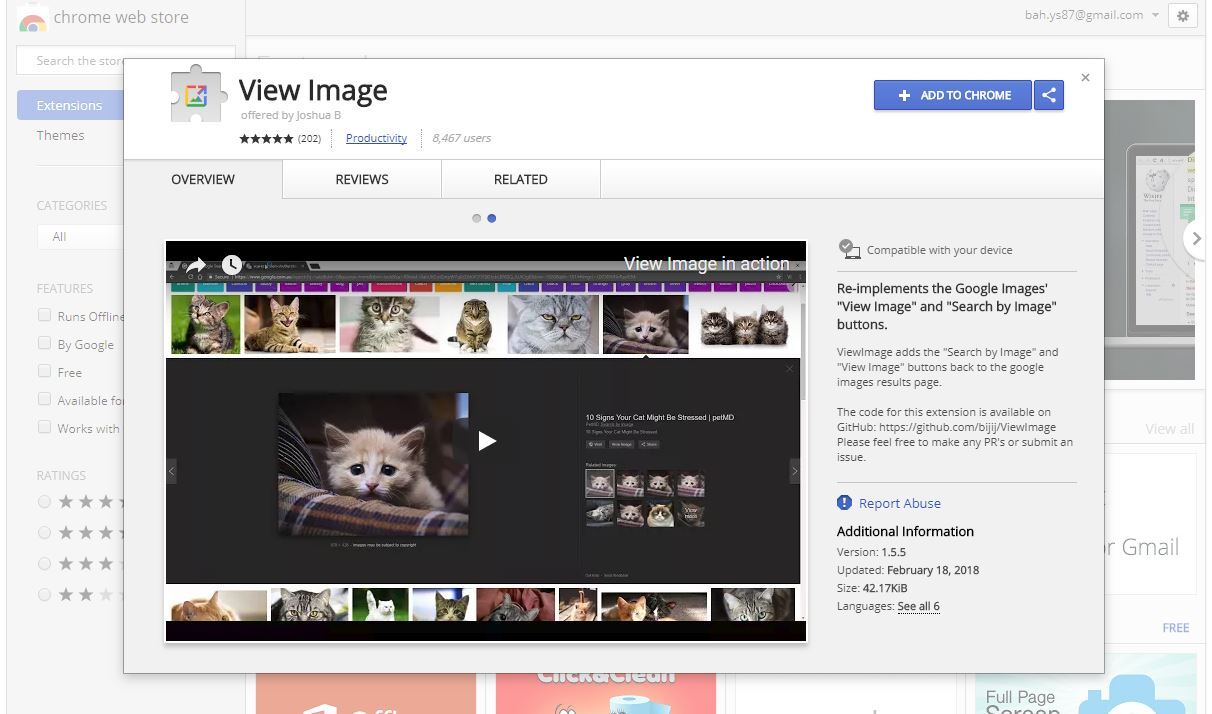Play the View Image in action video
Image resolution: width=1212 pixels, height=714 pixels.
point(486,440)
